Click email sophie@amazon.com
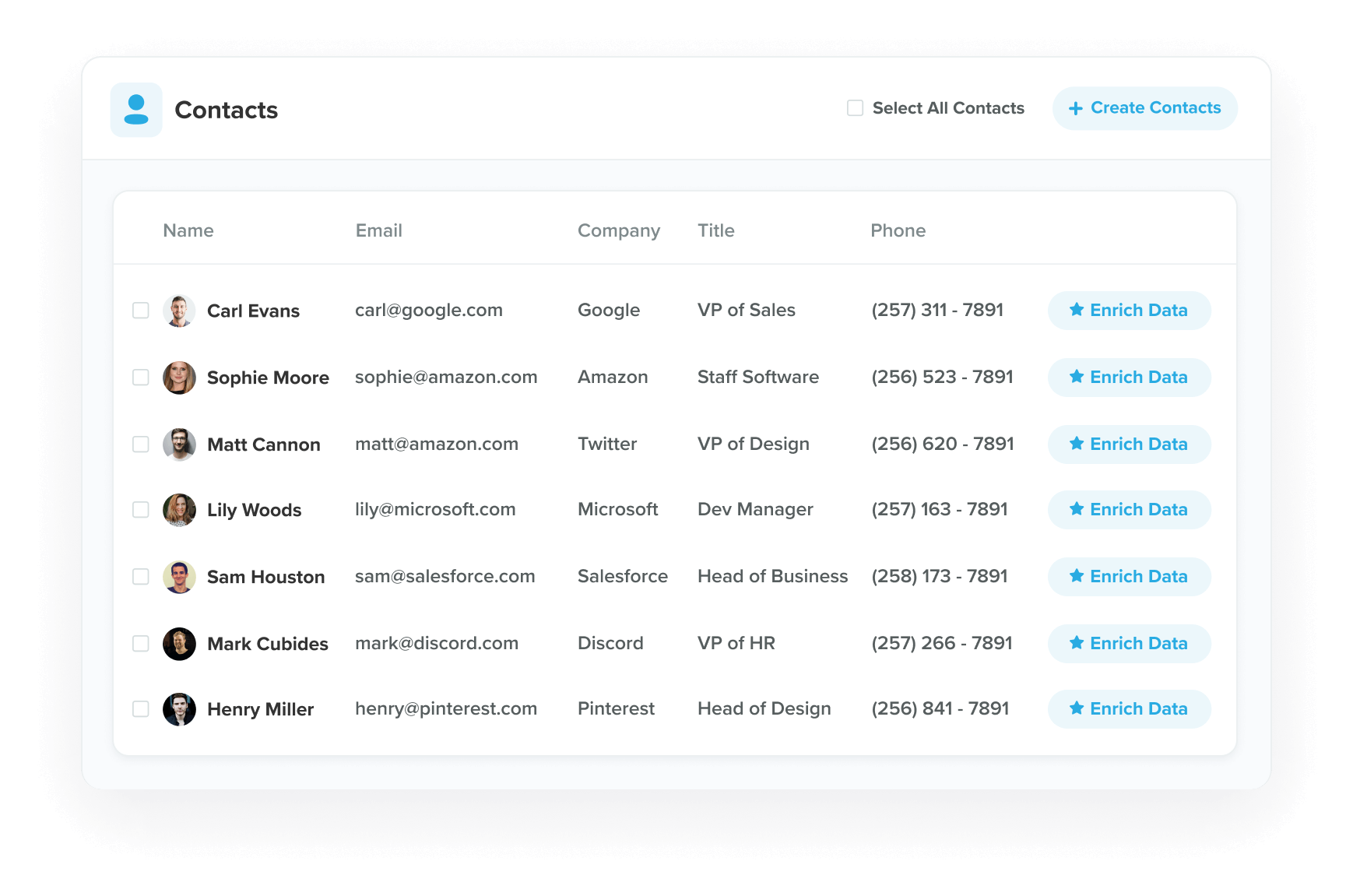The height and width of the screenshot is (896, 1353). (446, 378)
